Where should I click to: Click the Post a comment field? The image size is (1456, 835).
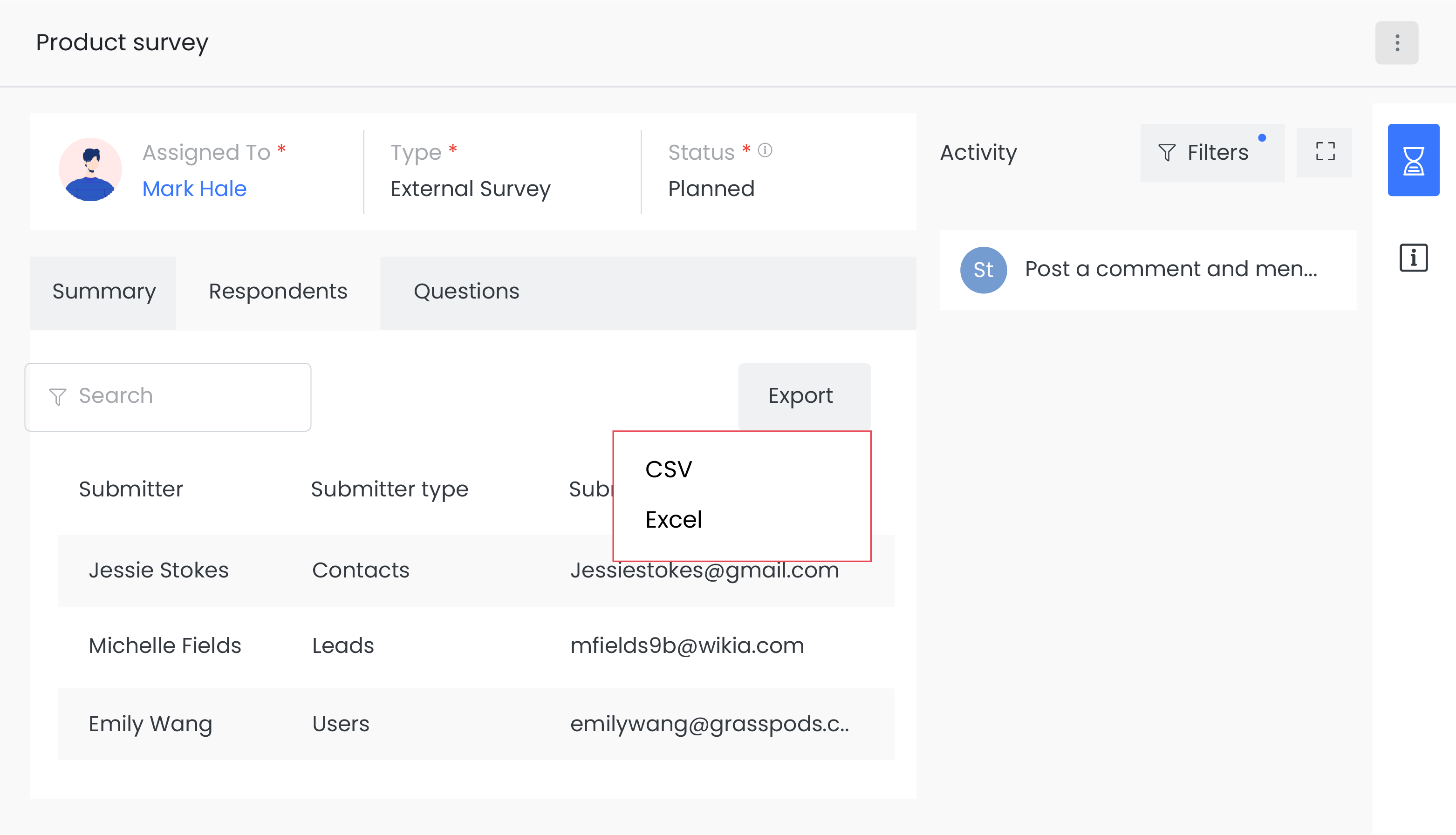[x=1170, y=270]
